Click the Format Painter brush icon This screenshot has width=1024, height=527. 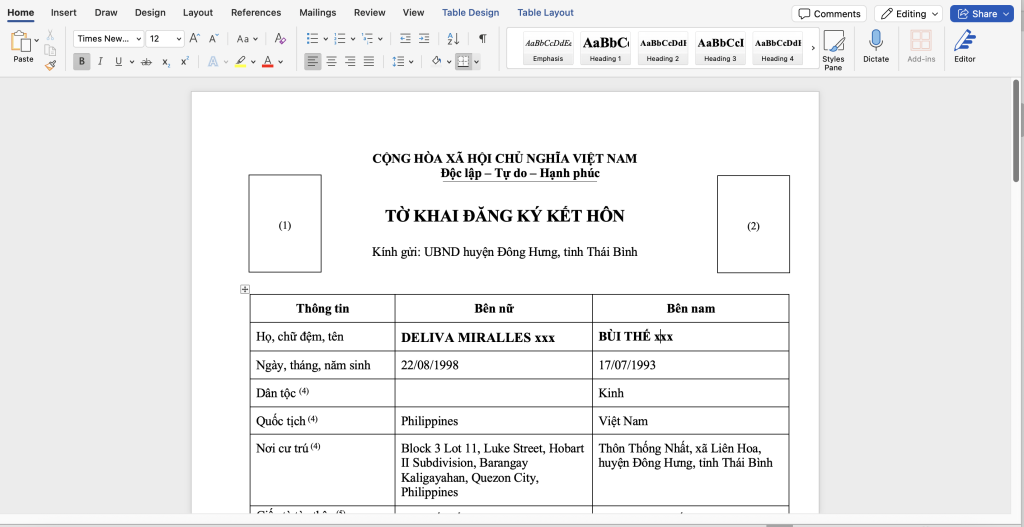50,65
